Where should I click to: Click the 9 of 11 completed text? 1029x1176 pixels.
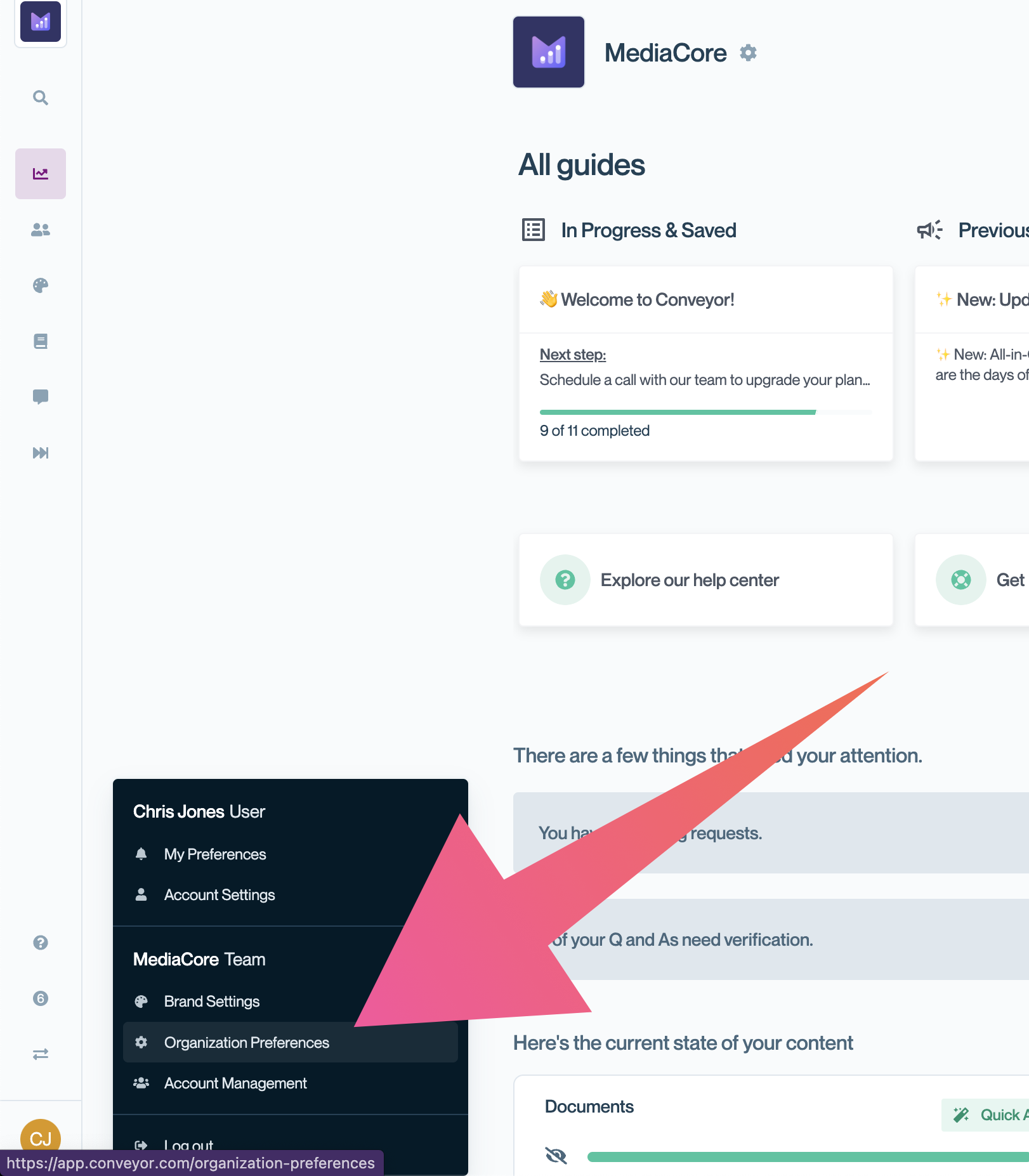coord(594,431)
